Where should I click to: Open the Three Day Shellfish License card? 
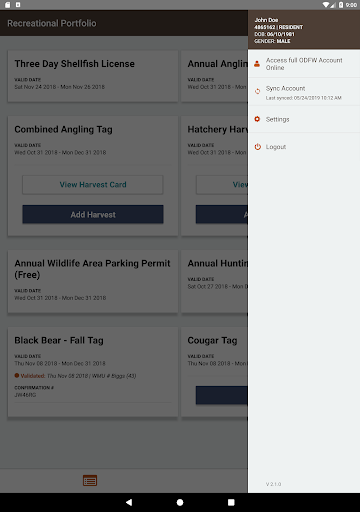[x=93, y=76]
